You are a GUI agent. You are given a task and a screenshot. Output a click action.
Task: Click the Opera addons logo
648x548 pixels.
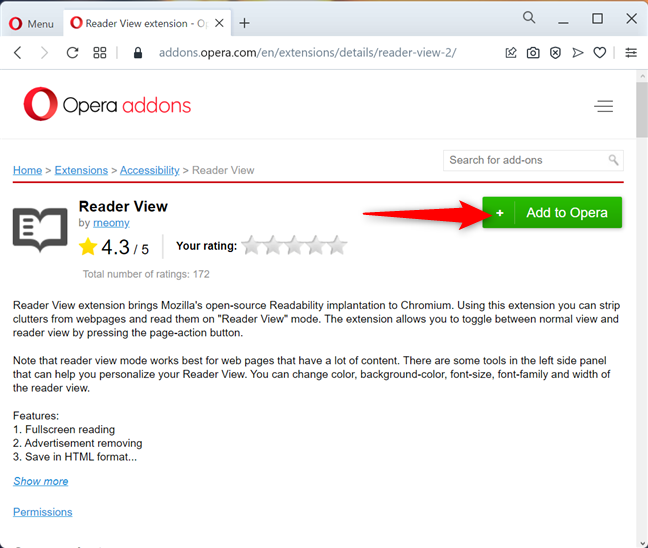pos(107,104)
